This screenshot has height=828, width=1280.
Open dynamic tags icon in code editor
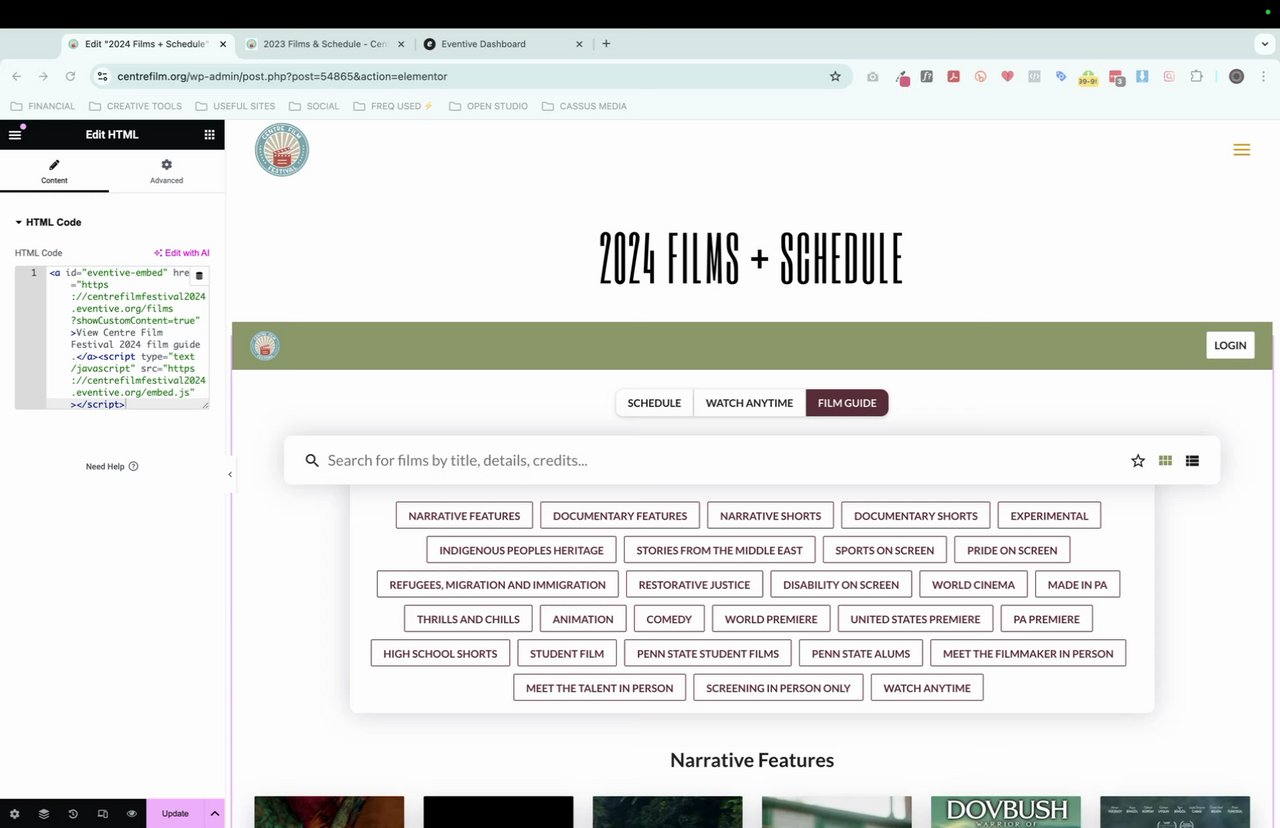coord(198,276)
